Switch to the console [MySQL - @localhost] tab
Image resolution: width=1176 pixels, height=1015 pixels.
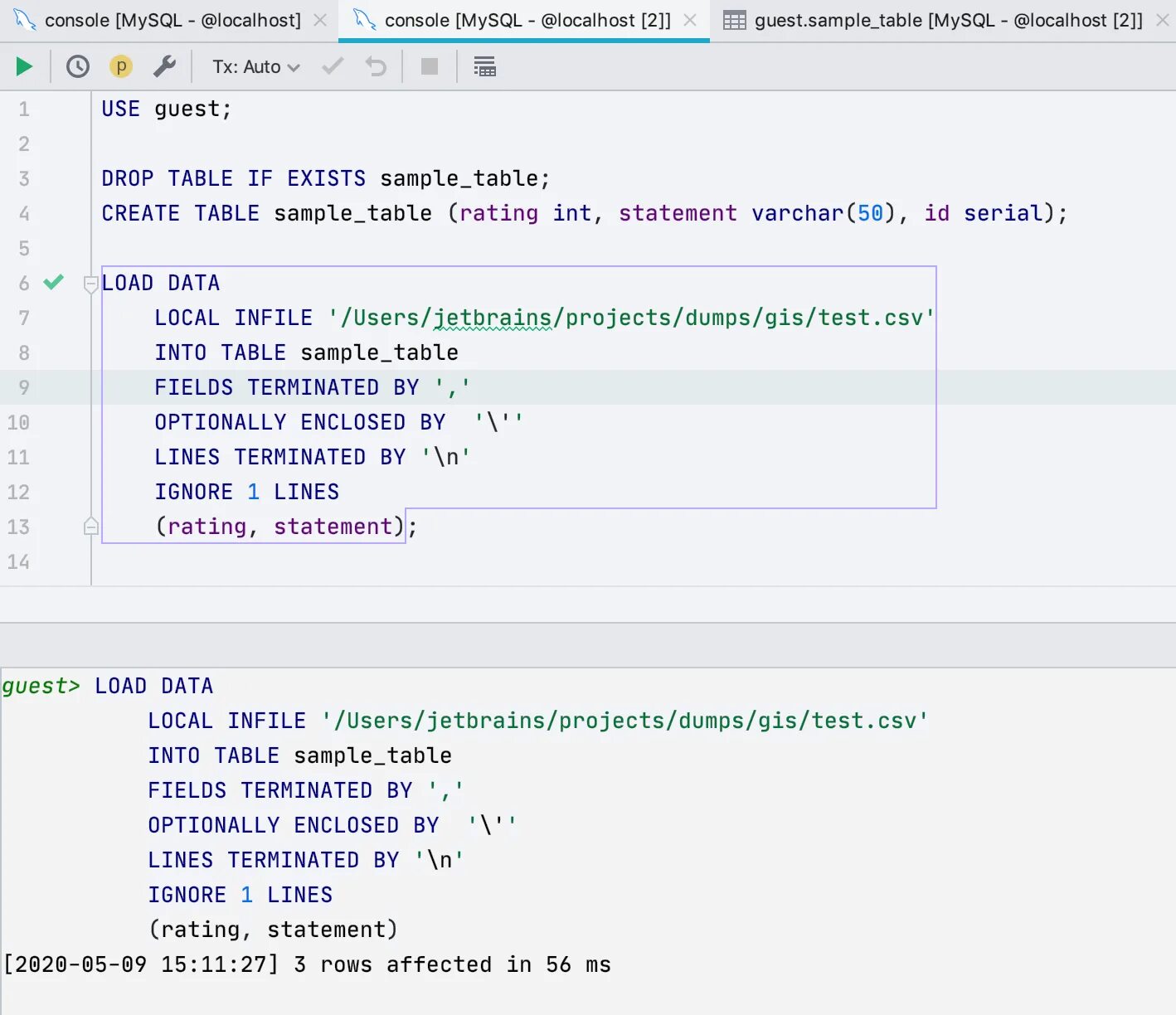173,20
